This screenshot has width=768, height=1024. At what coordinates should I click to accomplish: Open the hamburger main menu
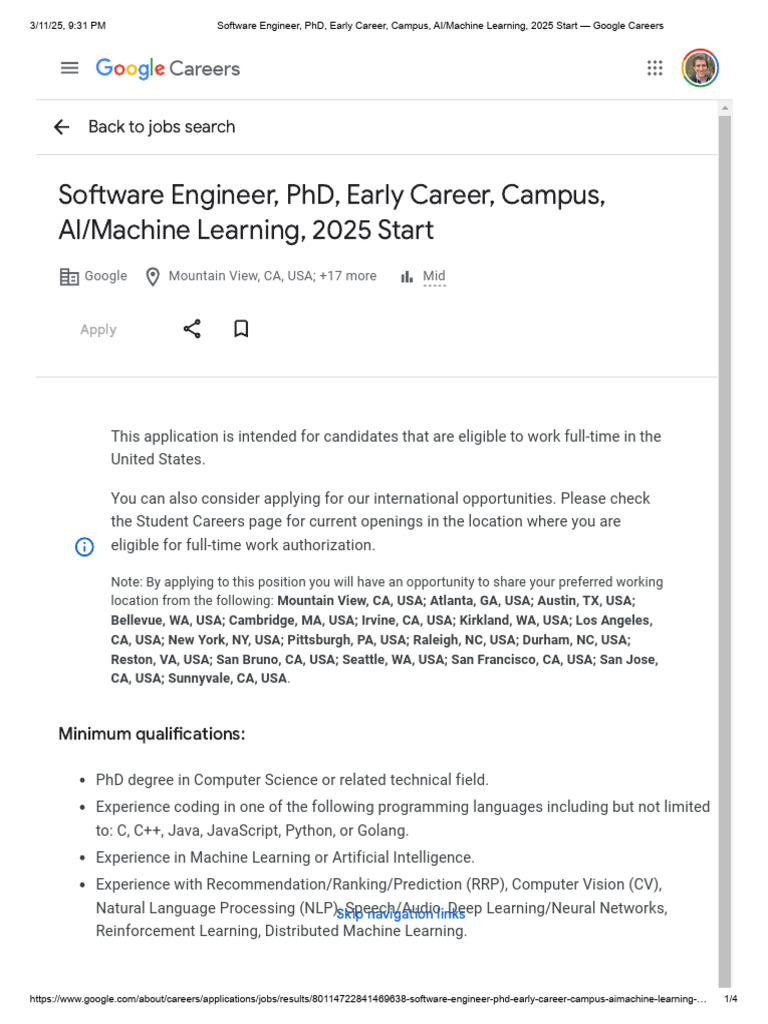(x=69, y=68)
